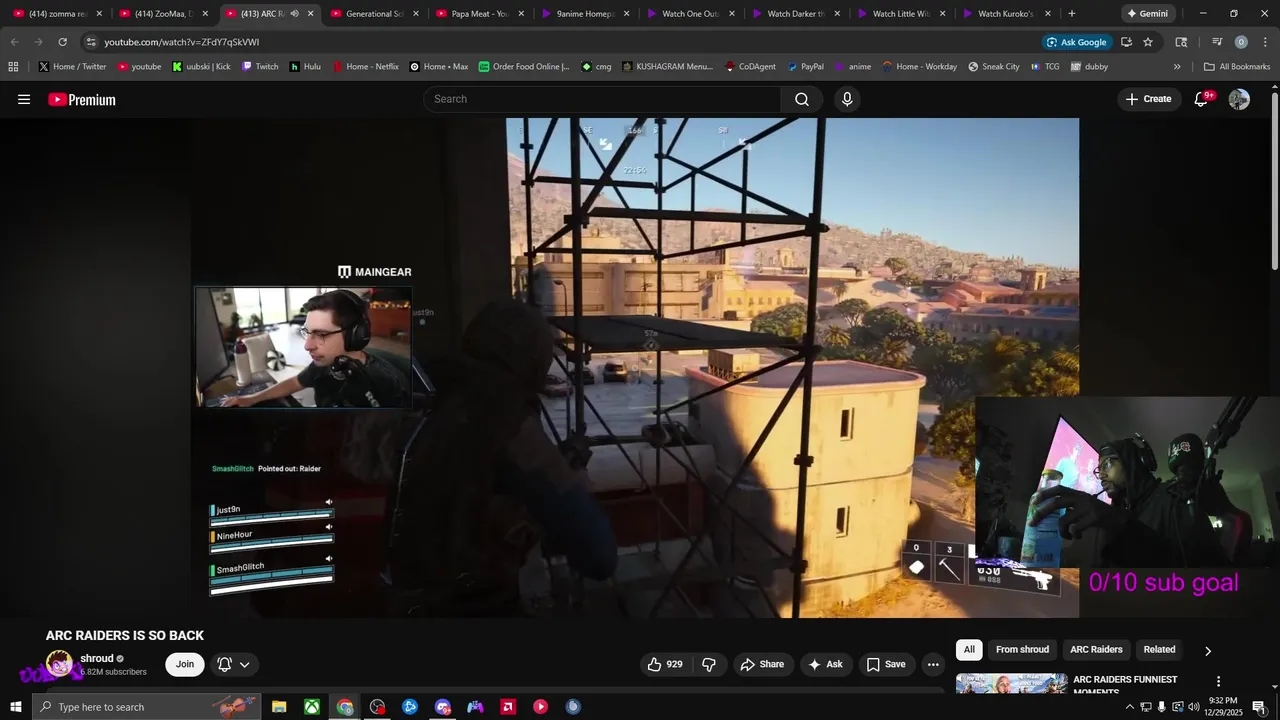Show hidden system tray icons
1280x720 pixels.
tap(1130, 707)
